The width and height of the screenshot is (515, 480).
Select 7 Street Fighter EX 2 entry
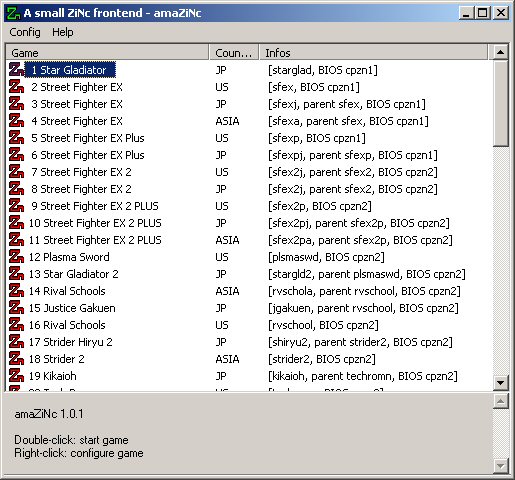pos(81,172)
